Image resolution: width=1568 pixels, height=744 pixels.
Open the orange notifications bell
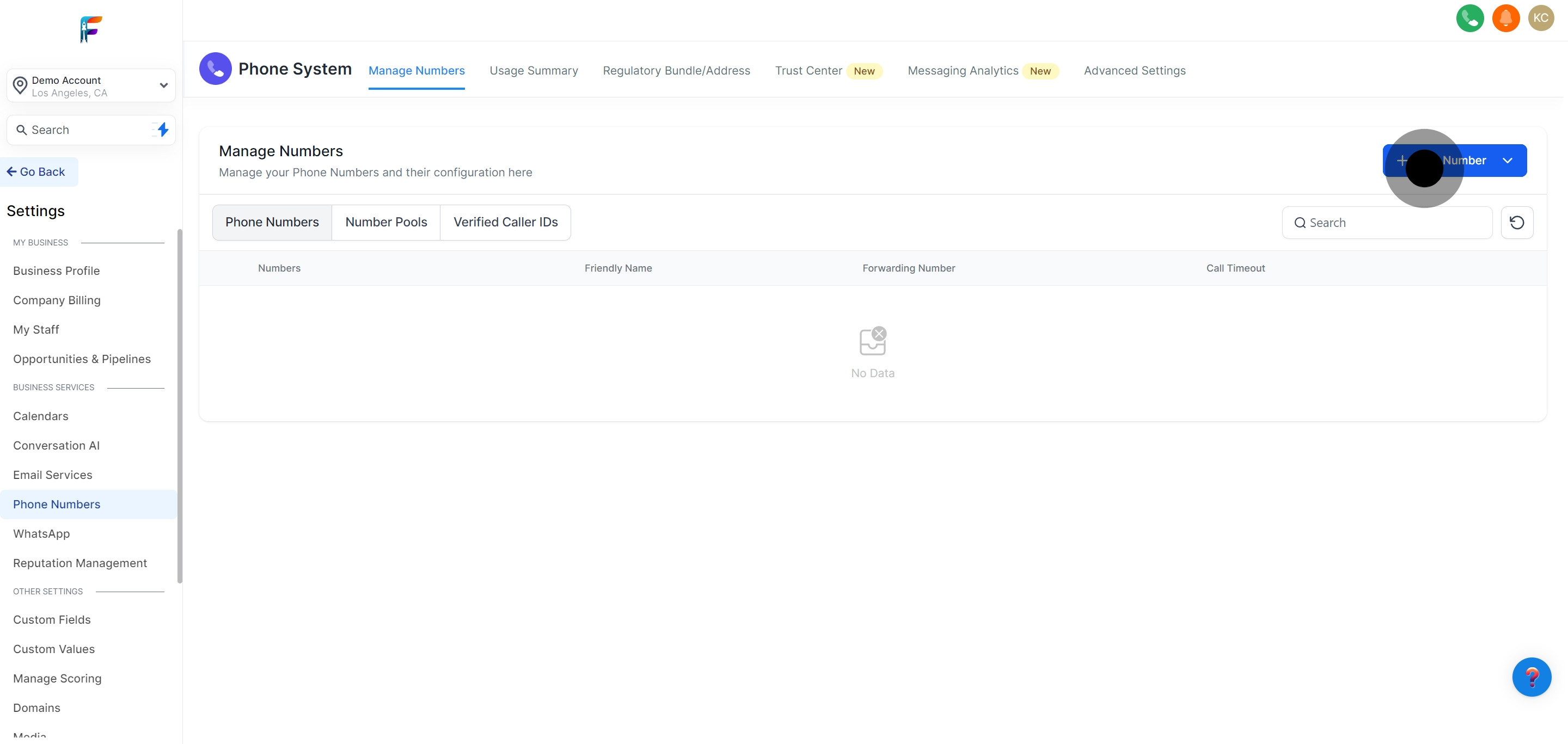coord(1505,19)
